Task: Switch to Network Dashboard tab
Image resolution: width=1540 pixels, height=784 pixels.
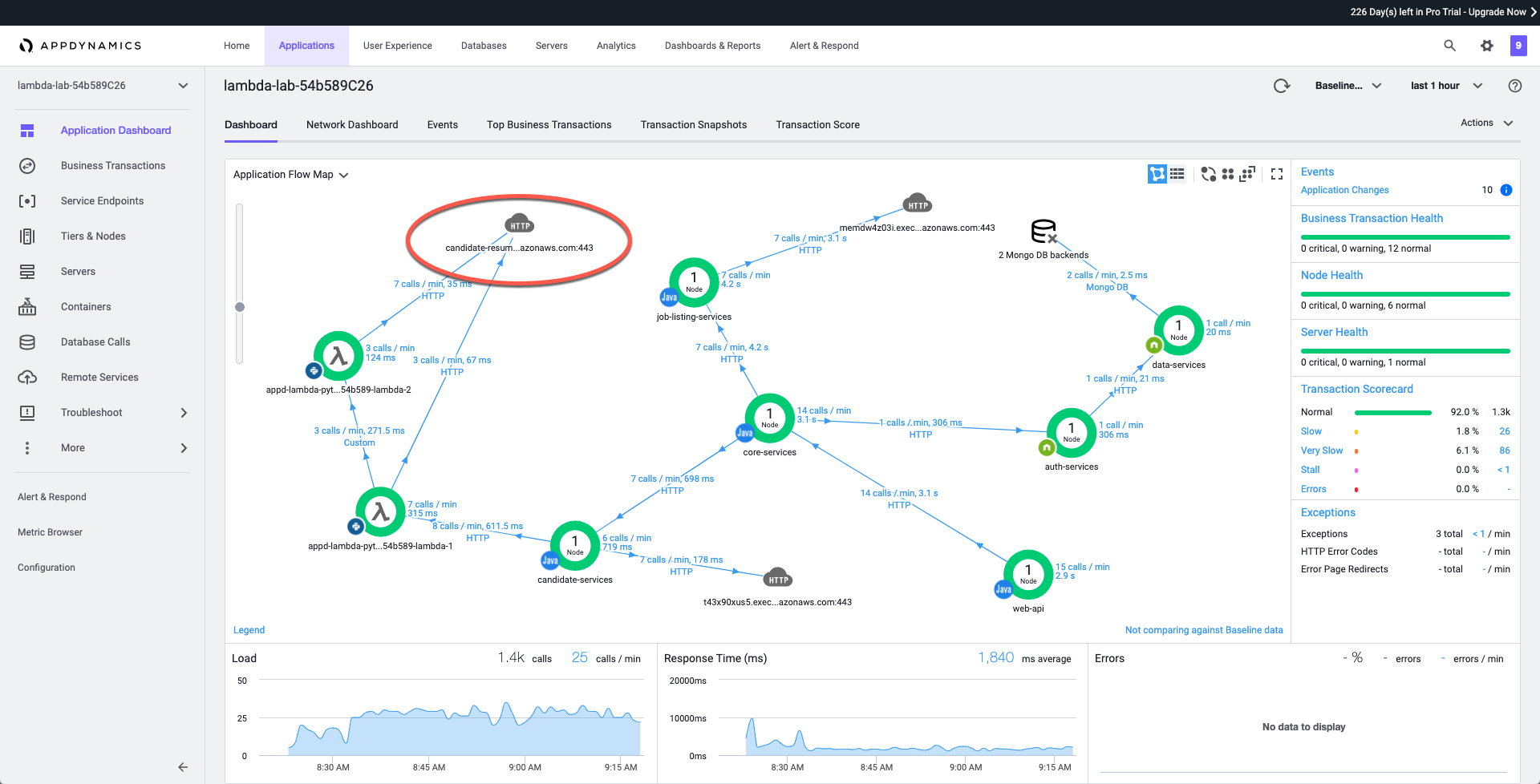Action: [x=352, y=125]
